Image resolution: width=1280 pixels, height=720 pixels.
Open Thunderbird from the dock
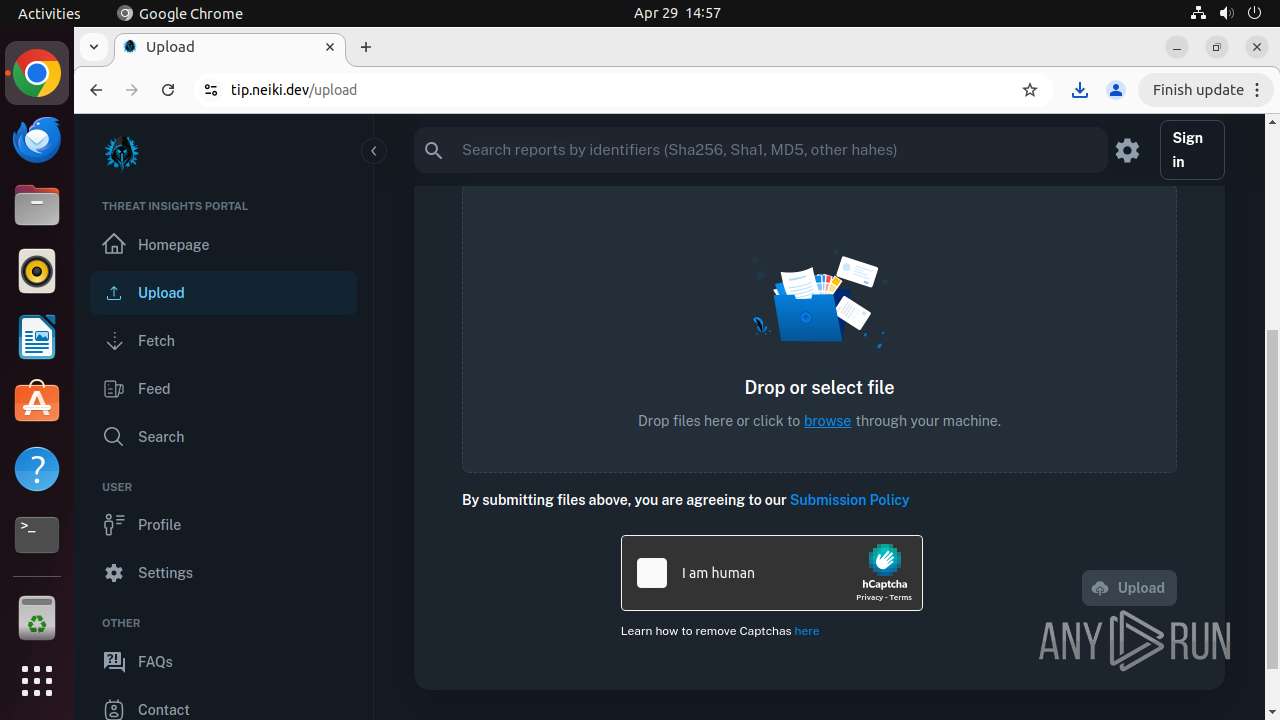pos(37,140)
